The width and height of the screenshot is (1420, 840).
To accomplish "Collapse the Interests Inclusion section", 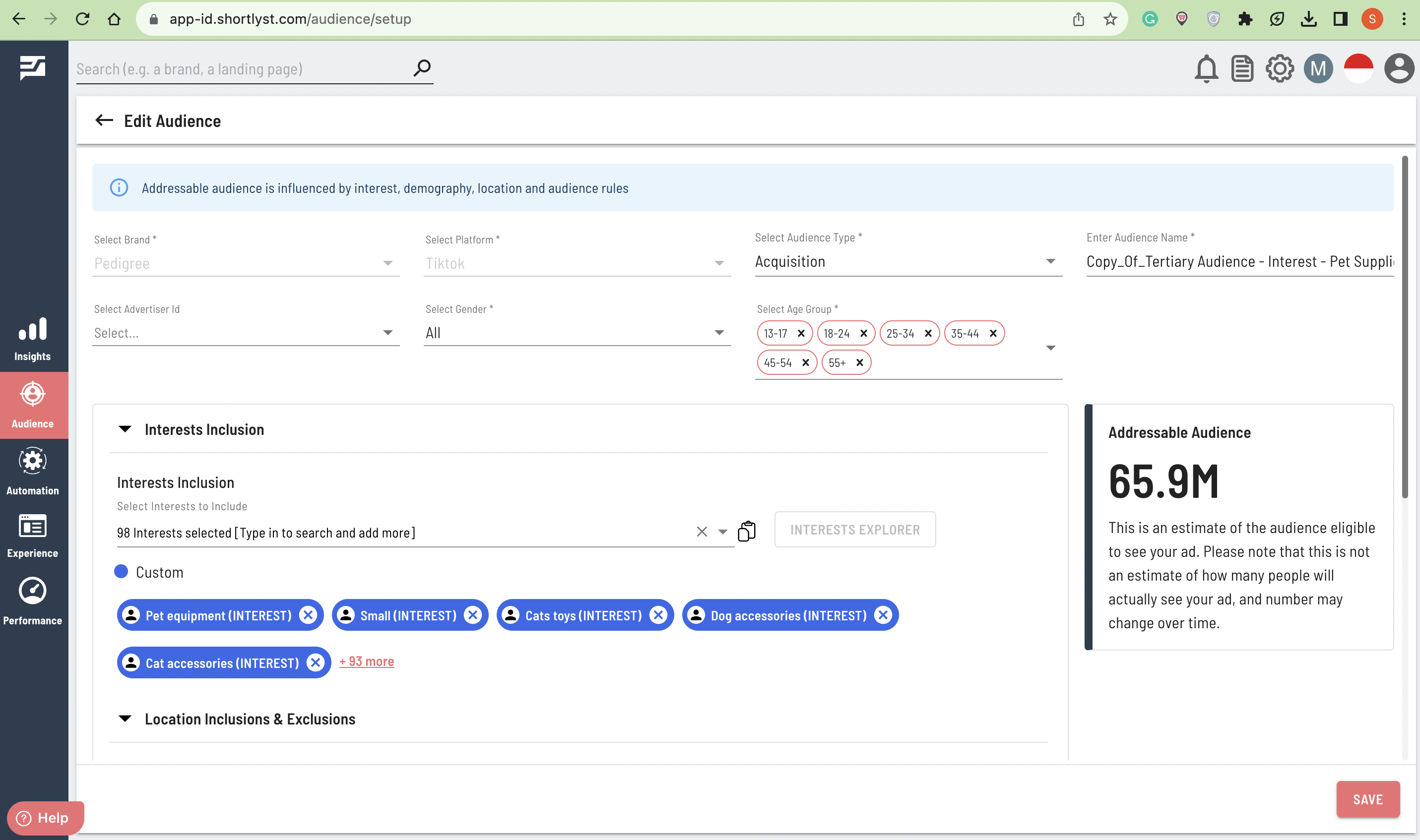I will [x=125, y=429].
